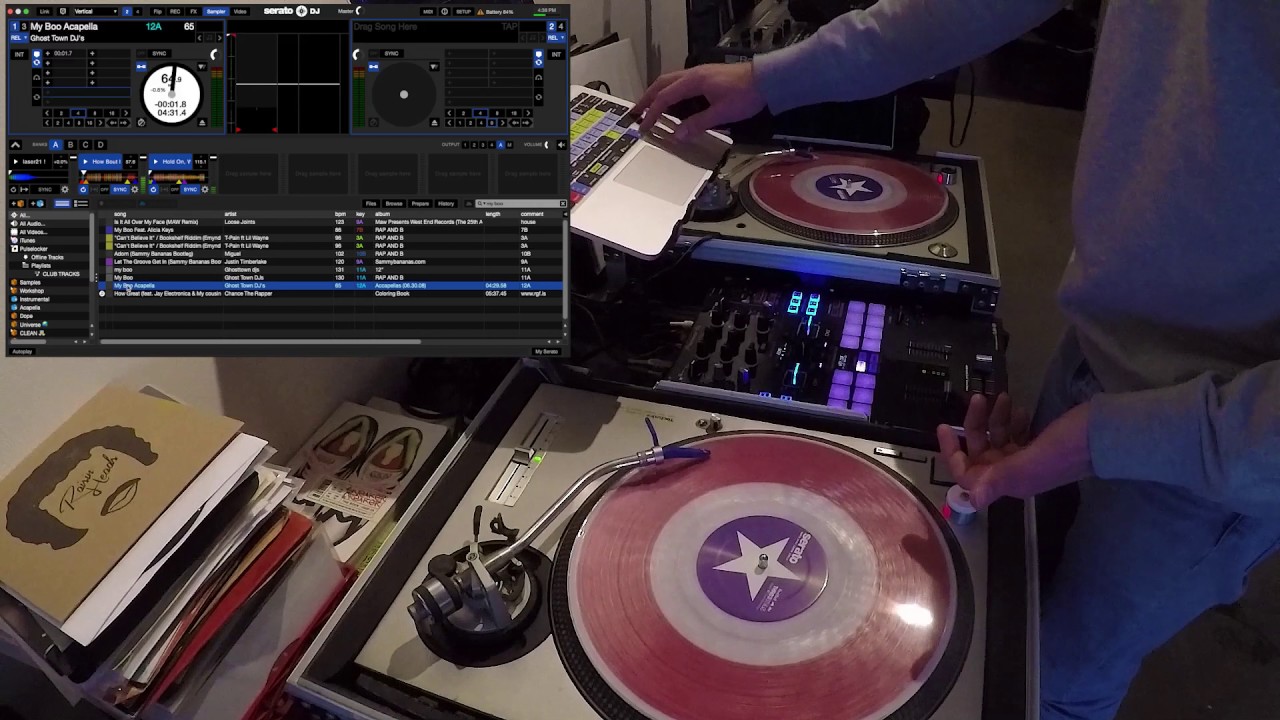Open the Prepare panel tab
This screenshot has width=1280, height=720.
[x=420, y=203]
